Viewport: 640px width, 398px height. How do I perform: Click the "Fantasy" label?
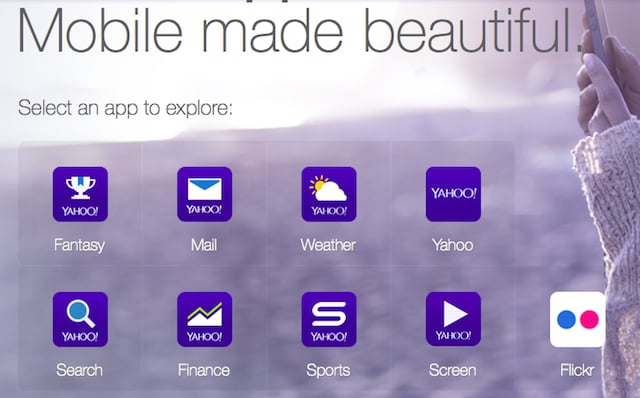pyautogui.click(x=80, y=245)
